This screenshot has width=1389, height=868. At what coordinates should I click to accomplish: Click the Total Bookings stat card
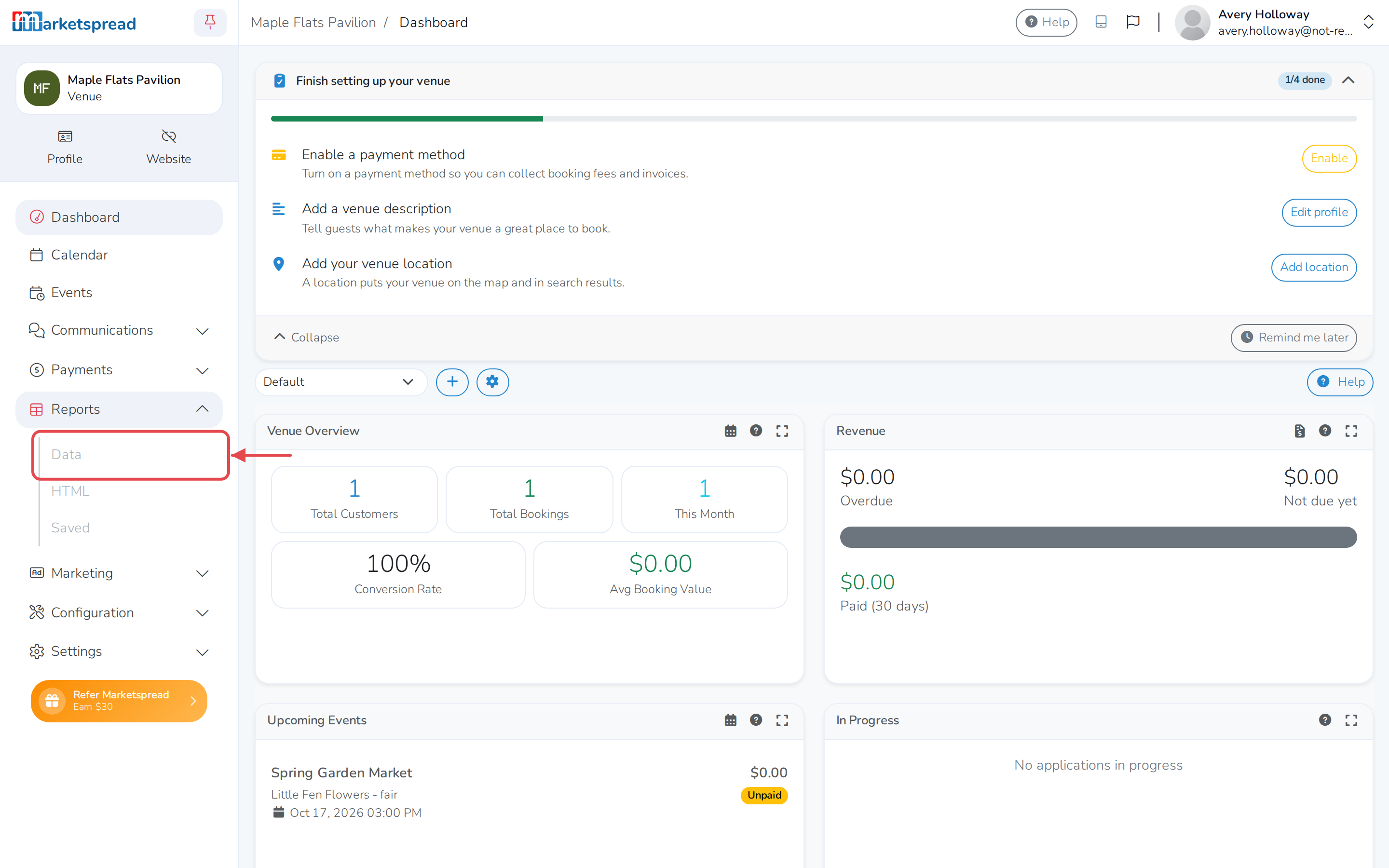[x=529, y=500]
